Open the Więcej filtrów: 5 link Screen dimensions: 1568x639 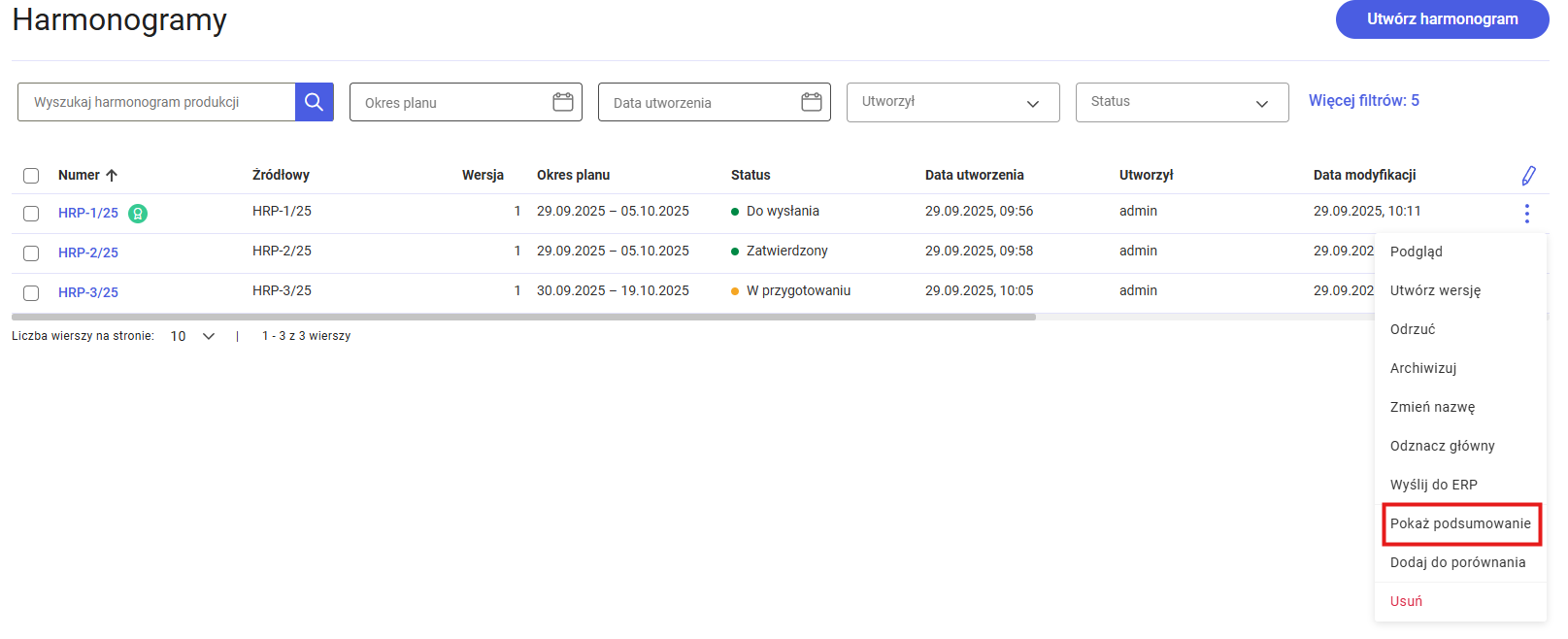(x=1363, y=101)
